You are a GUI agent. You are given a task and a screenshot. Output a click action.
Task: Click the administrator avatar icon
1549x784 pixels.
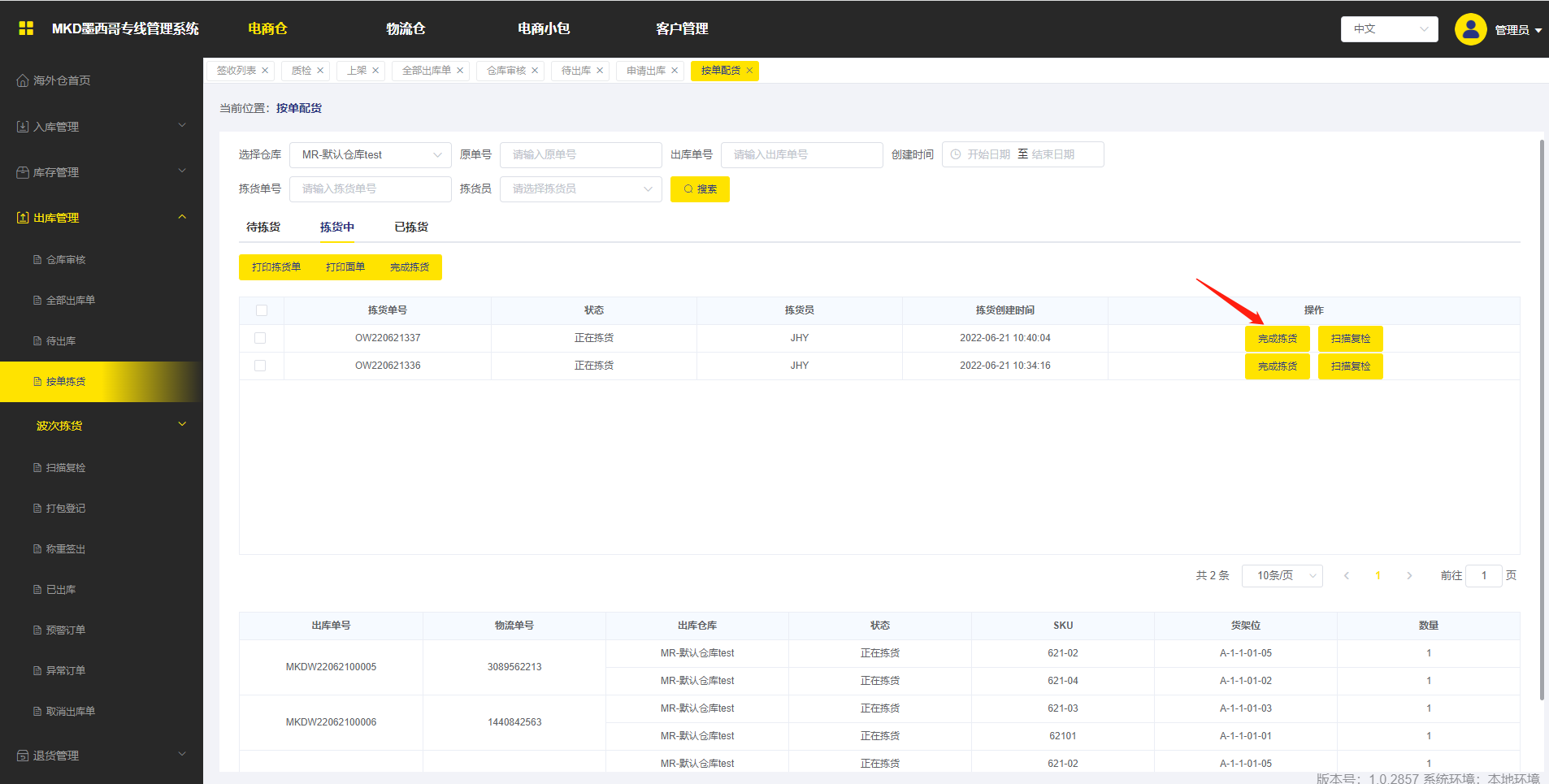tap(1470, 29)
